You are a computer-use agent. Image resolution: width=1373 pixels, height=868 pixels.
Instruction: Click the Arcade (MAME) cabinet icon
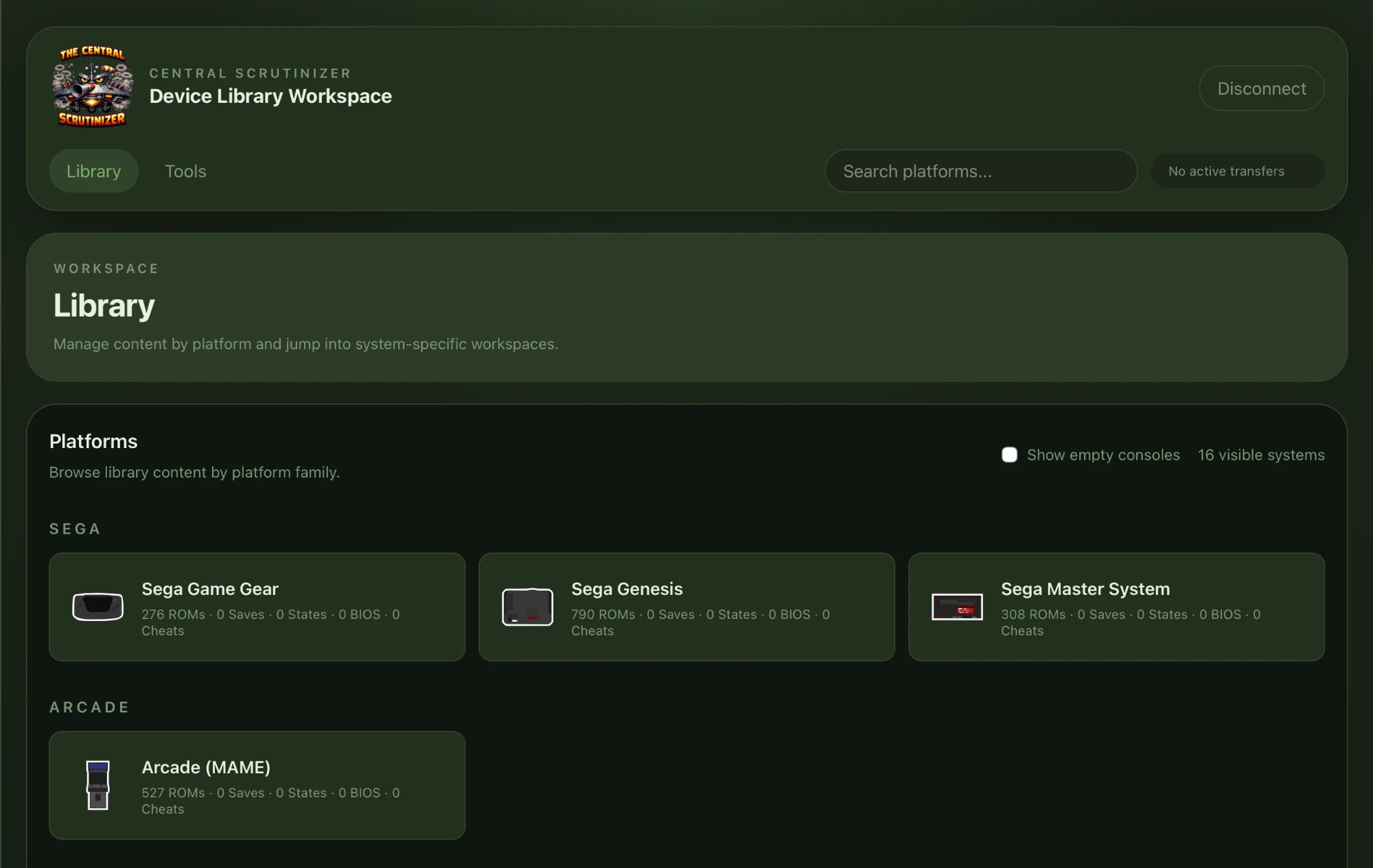pyautogui.click(x=98, y=785)
